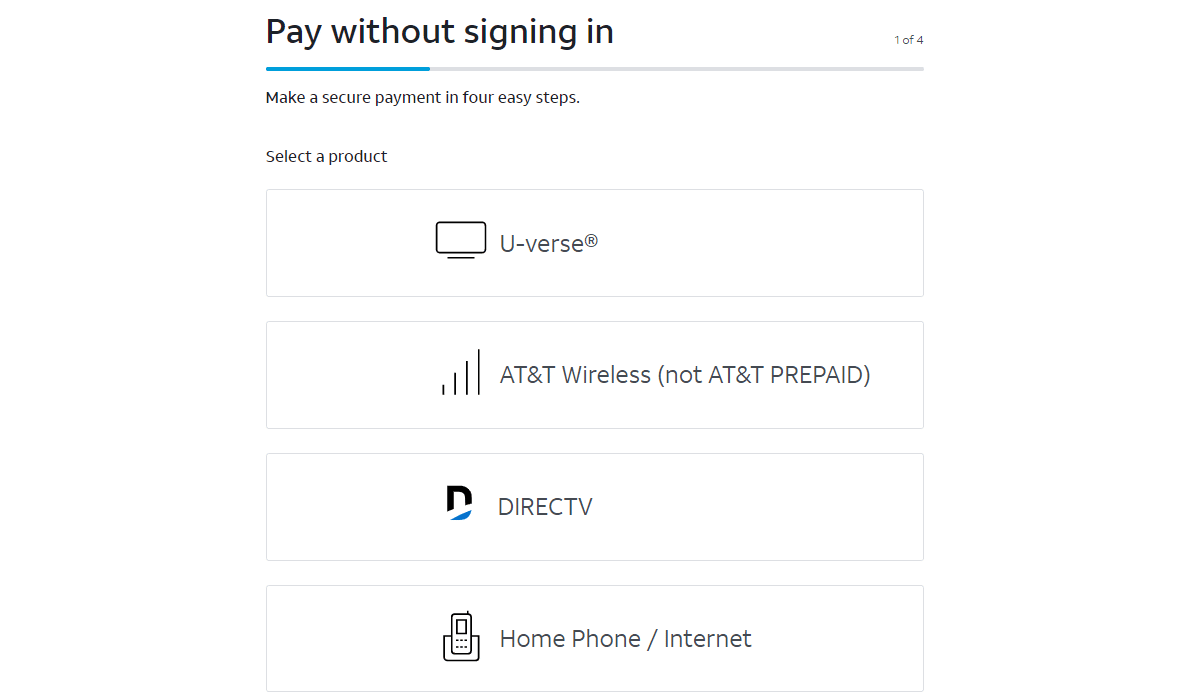Click the secure payment description text
This screenshot has height=700, width=1200.
pos(422,98)
